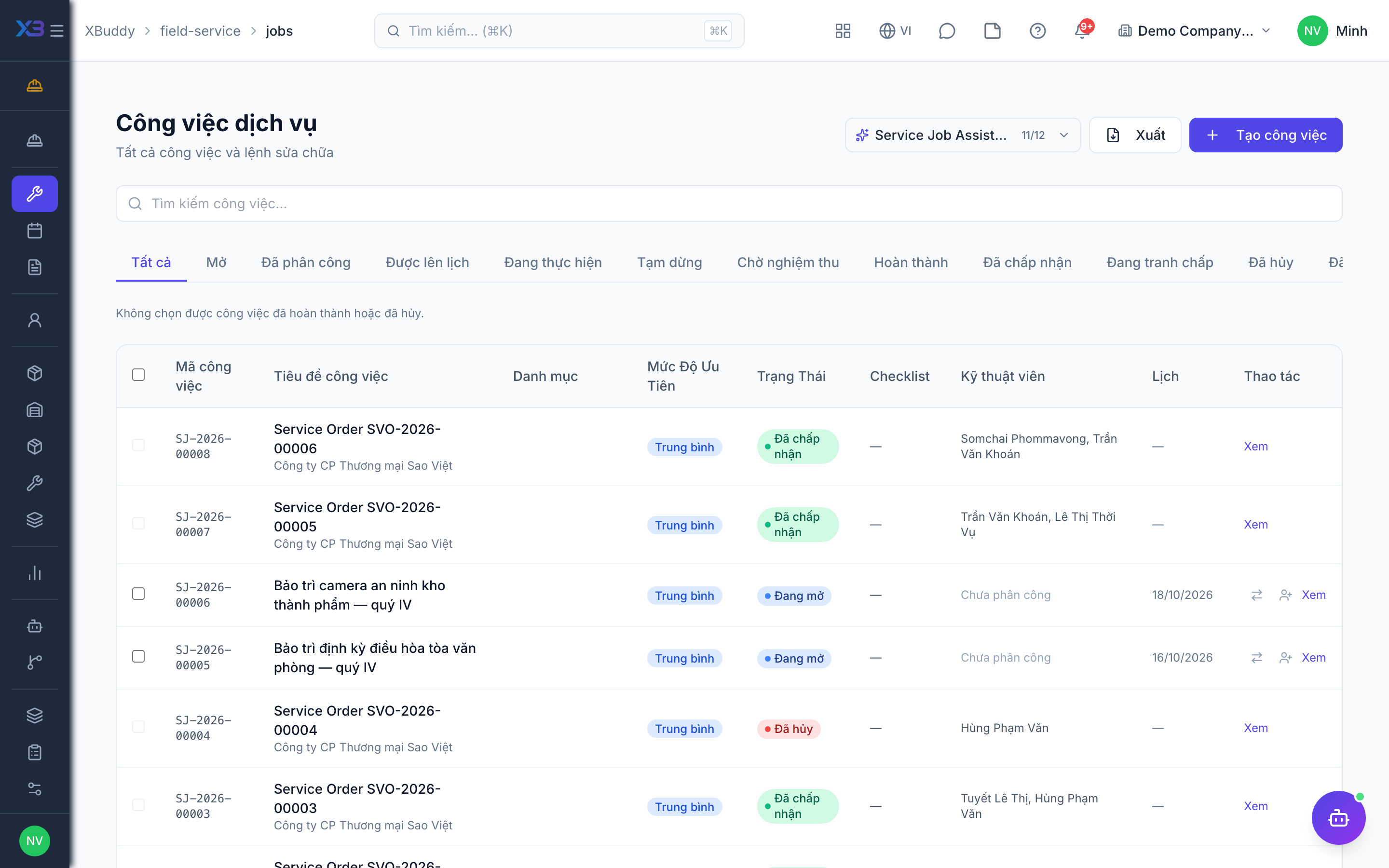Check the box for job SJ-2026-00006
The width and height of the screenshot is (1389, 868).
click(x=138, y=594)
